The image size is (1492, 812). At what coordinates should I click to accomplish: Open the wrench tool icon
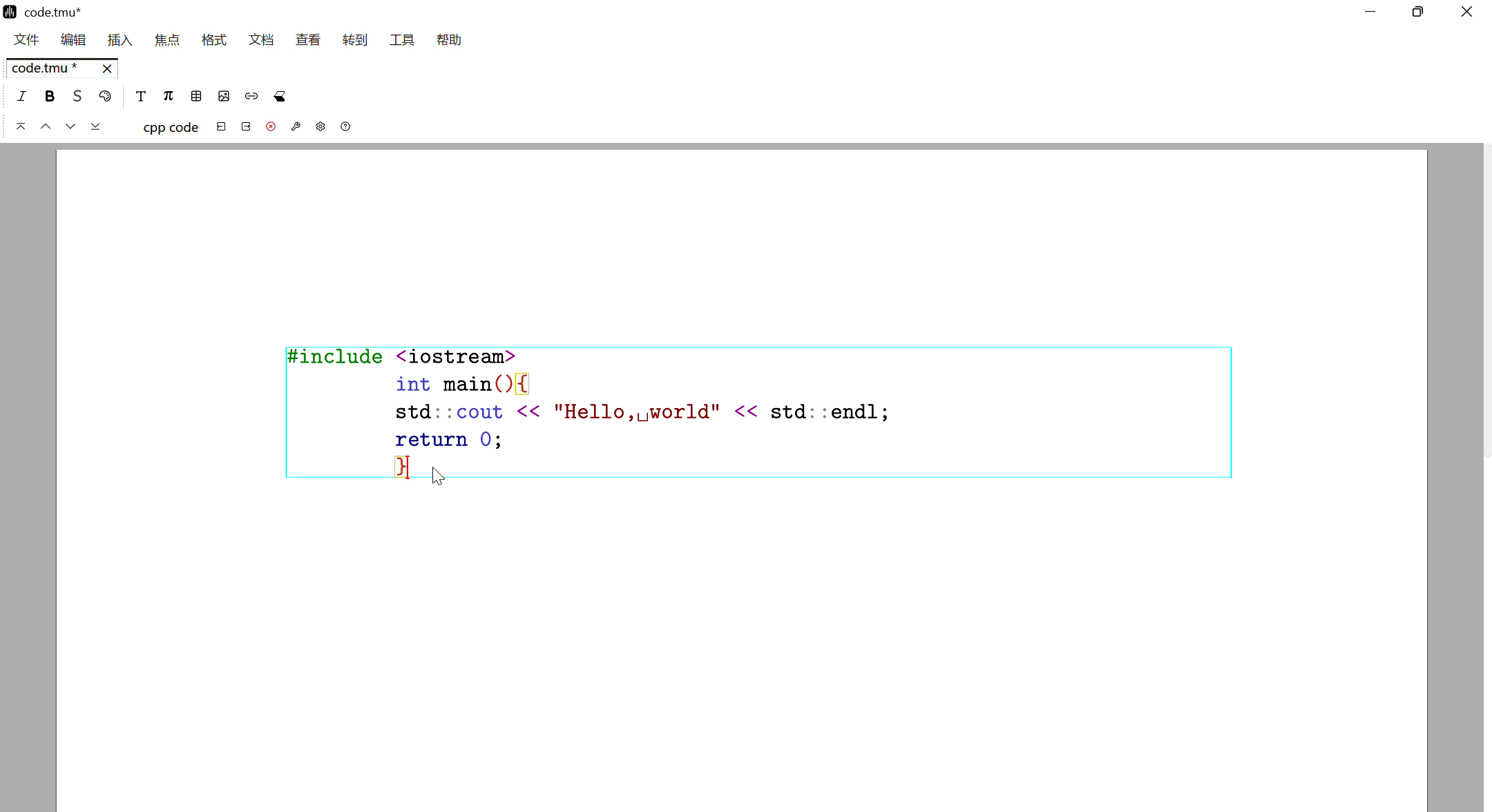tap(296, 126)
